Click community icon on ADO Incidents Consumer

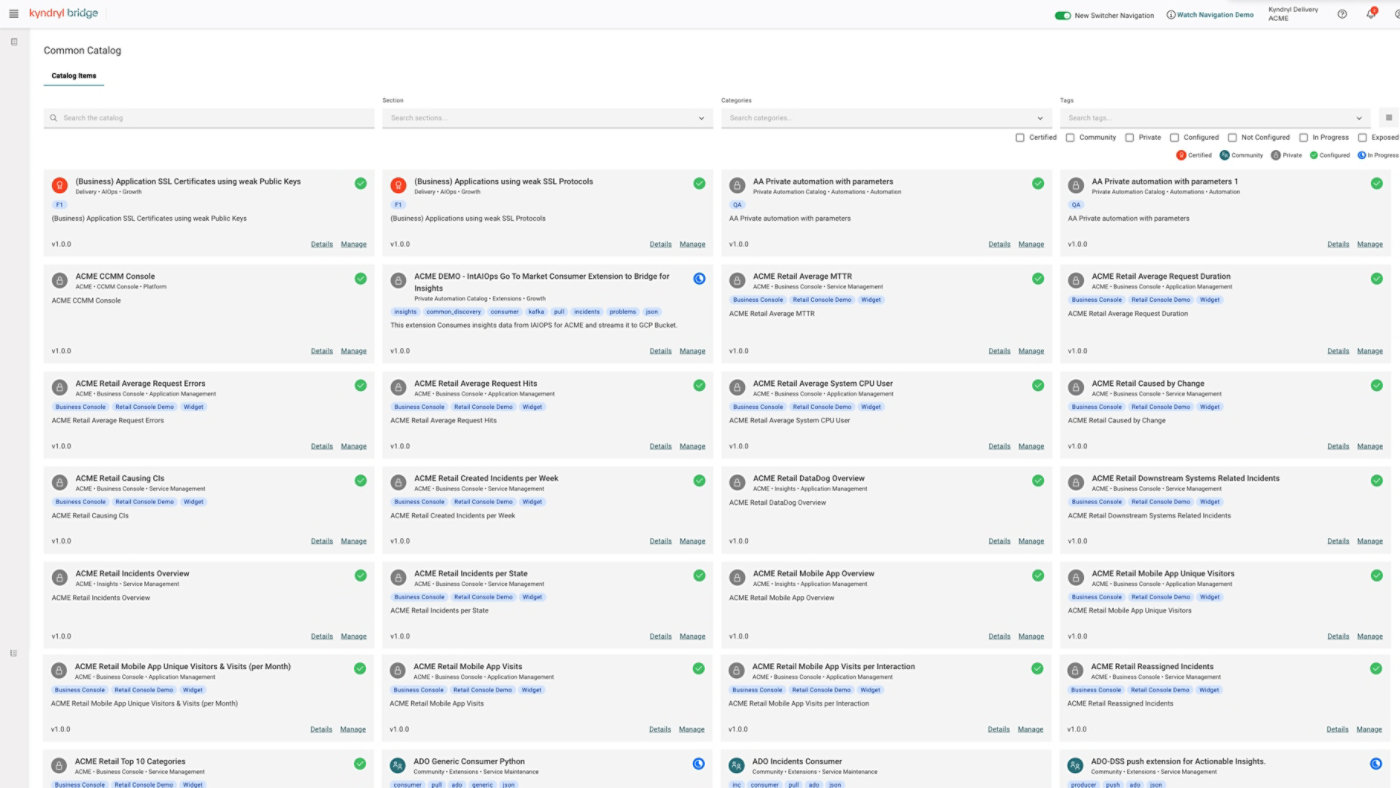[737, 765]
